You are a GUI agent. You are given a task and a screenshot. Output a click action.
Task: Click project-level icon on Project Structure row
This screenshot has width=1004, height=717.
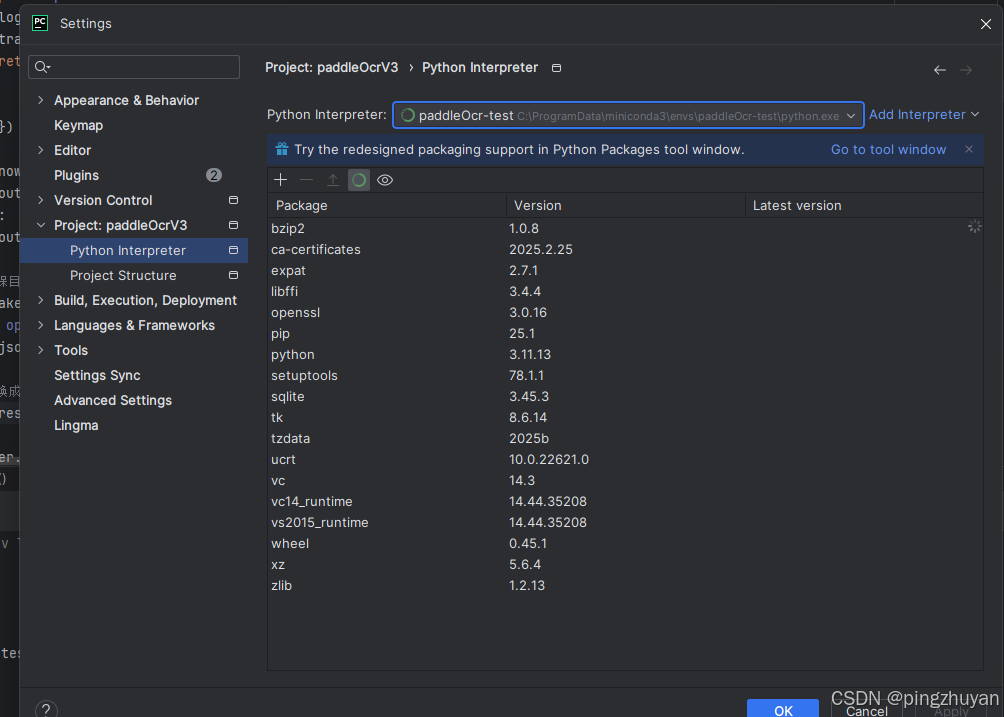pyautogui.click(x=234, y=275)
